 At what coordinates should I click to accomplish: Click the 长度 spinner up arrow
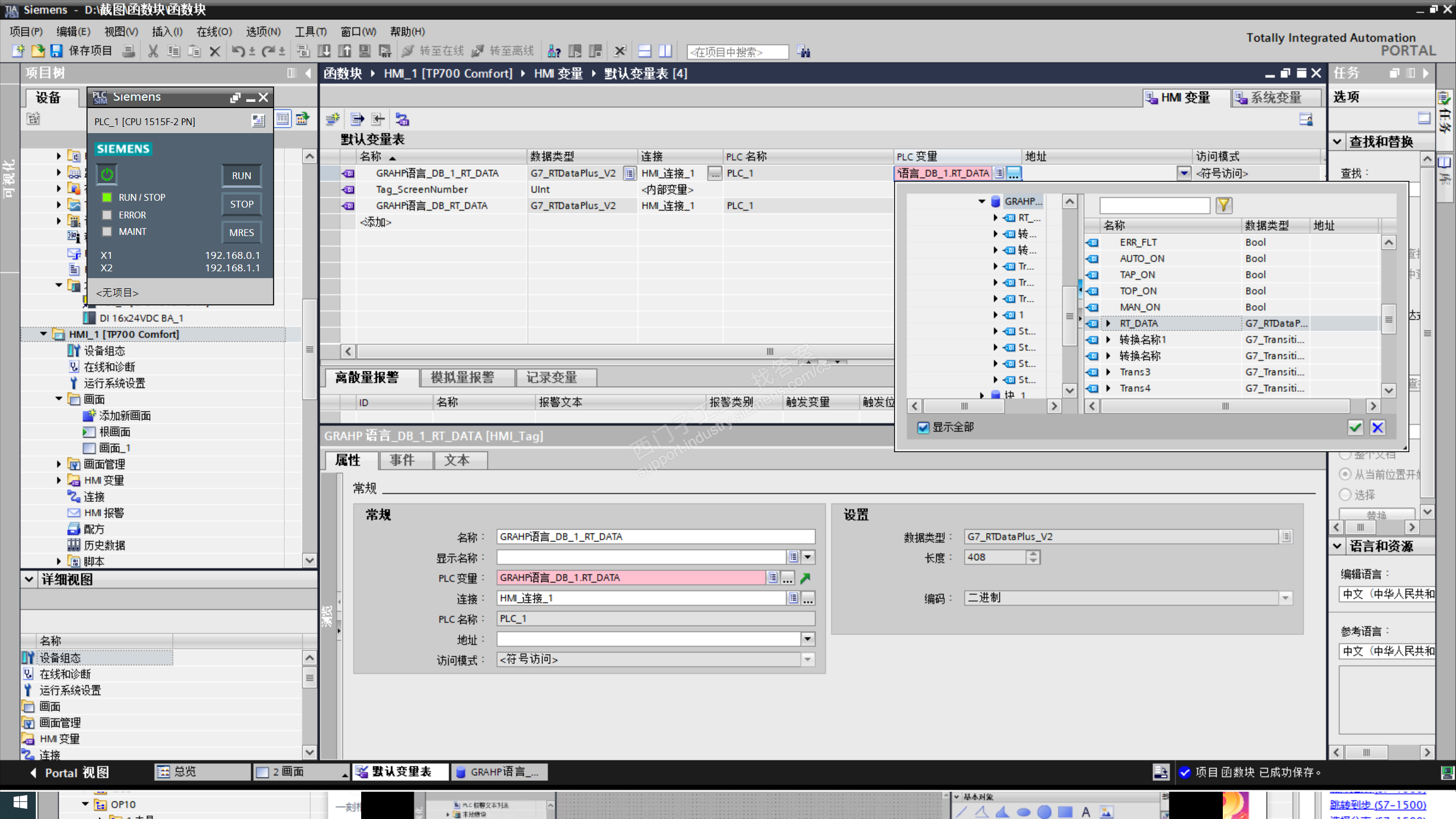click(x=1033, y=554)
